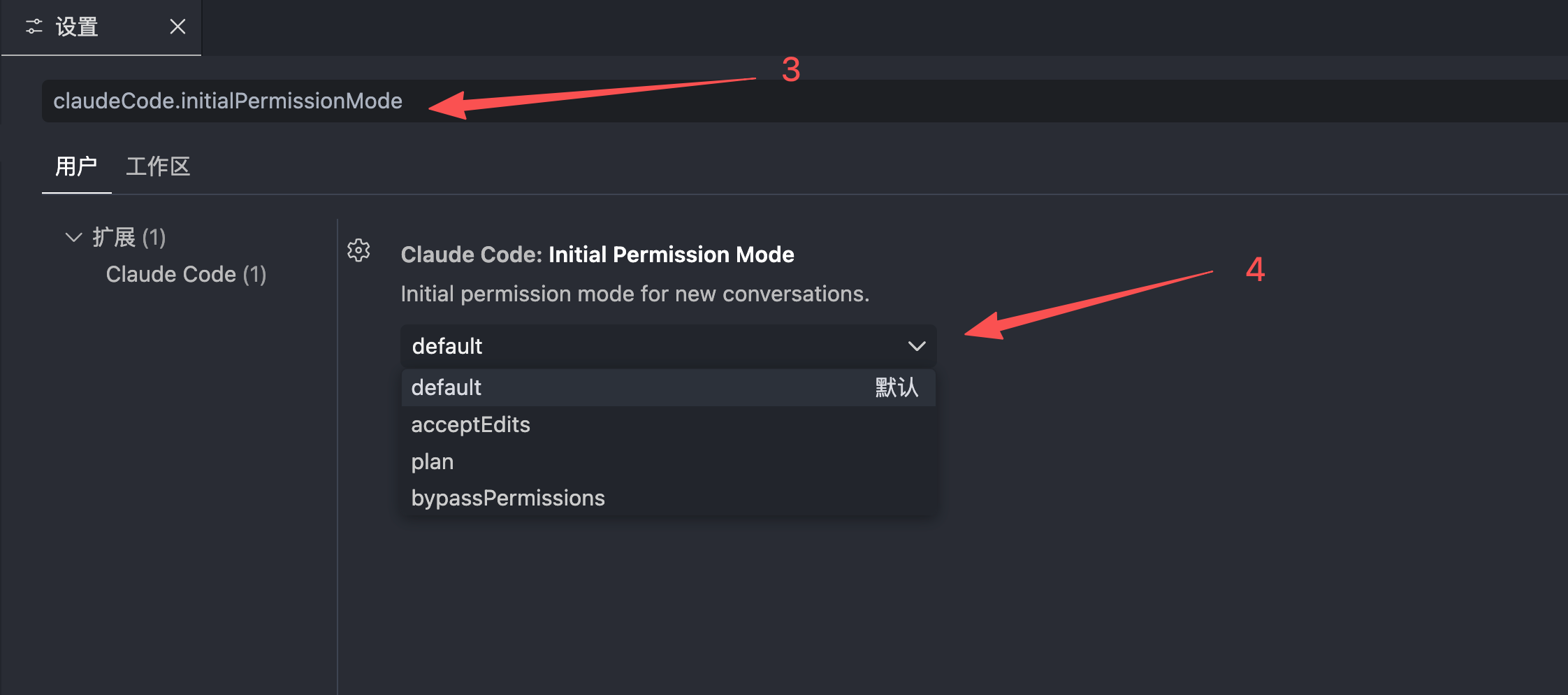1568x695 pixels.
Task: Pick the plan permission mode option
Action: pos(433,461)
